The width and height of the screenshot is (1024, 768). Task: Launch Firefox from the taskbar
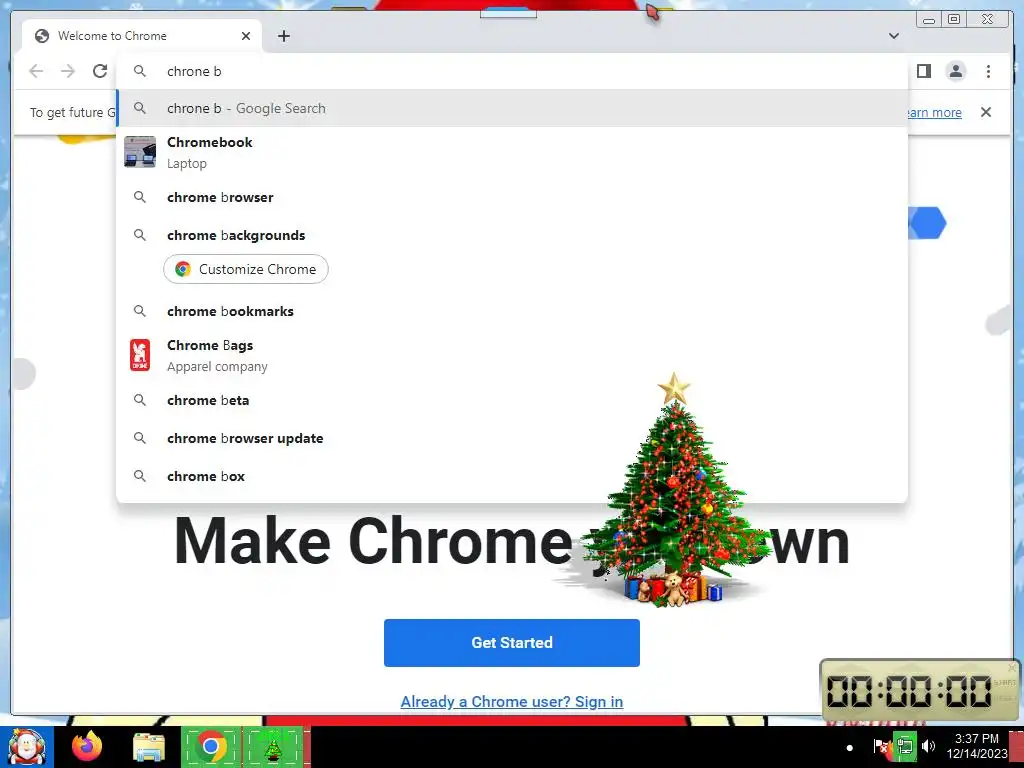tap(87, 747)
